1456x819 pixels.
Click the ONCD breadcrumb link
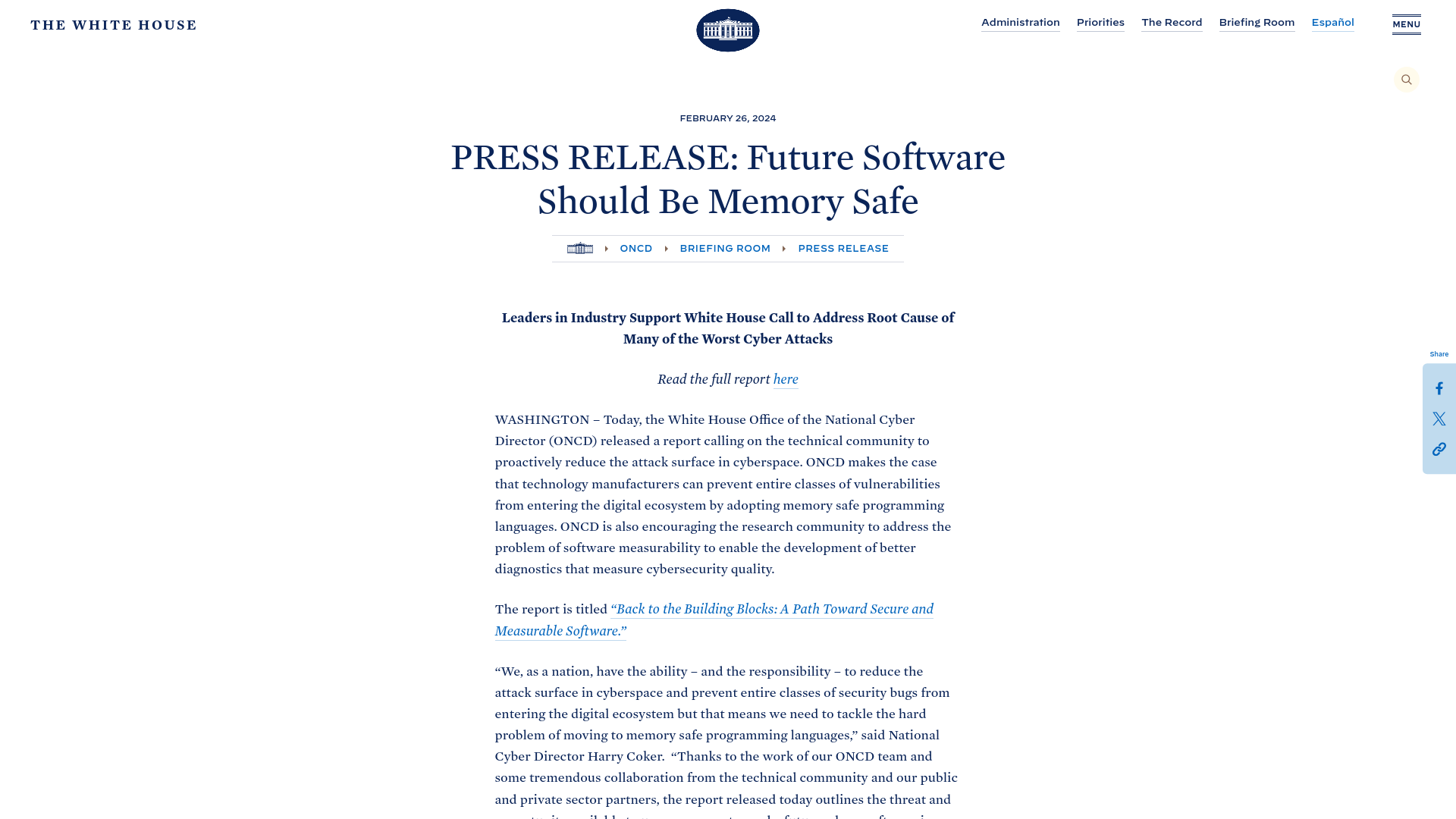coord(636,248)
